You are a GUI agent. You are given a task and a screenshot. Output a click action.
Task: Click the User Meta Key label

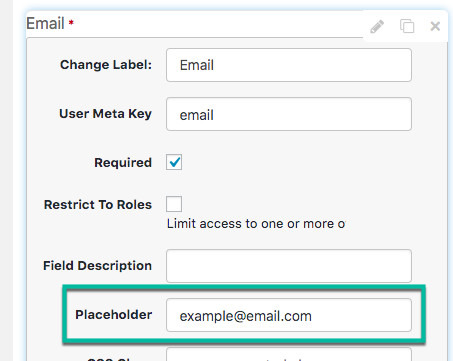click(105, 114)
